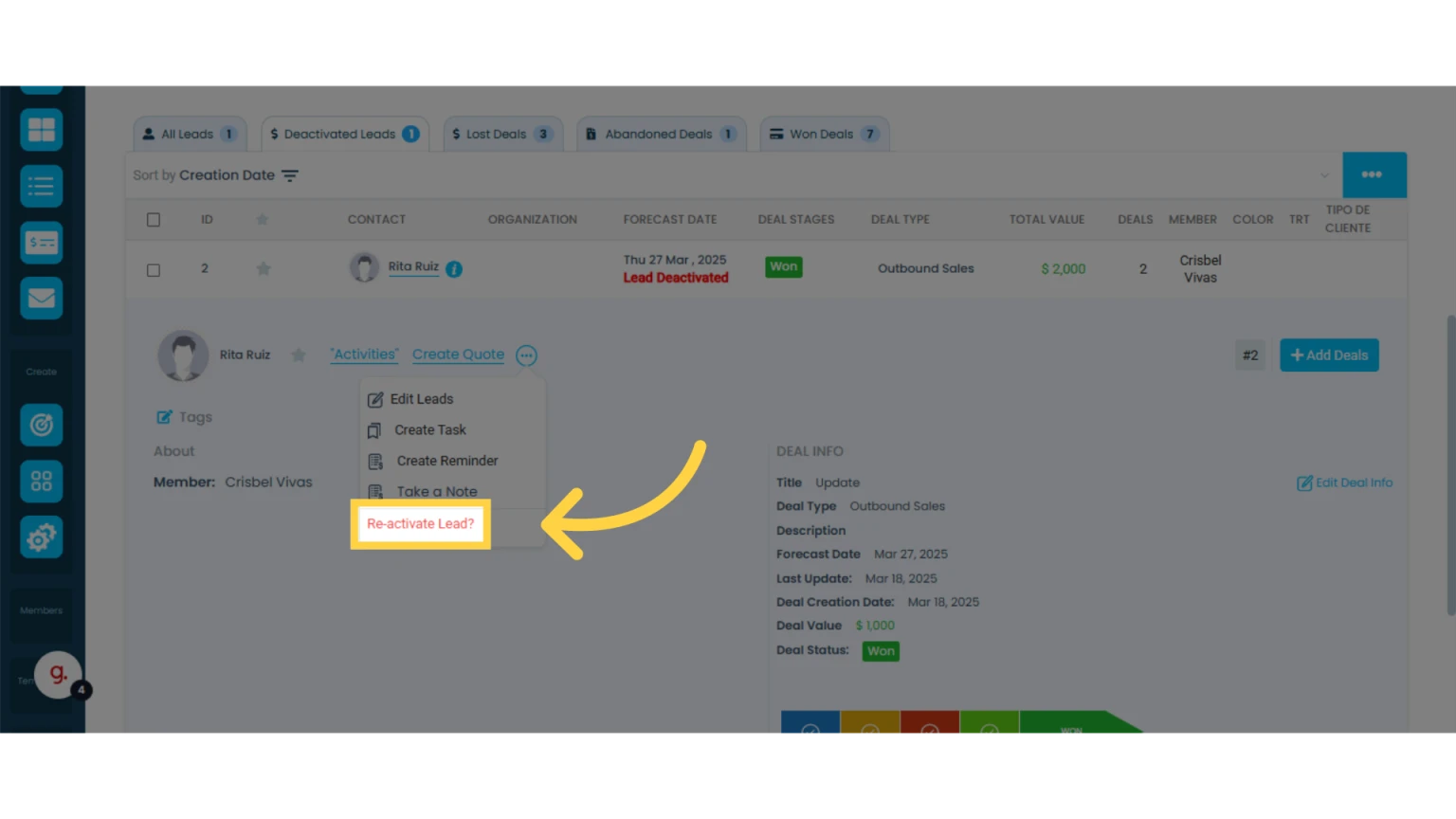Open Sort by Creation Date selector
This screenshot has height=819, width=1456.
click(216, 175)
